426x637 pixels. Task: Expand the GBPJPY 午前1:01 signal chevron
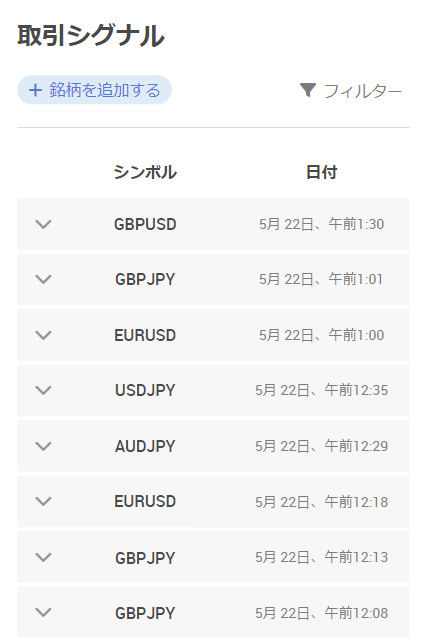pos(43,279)
